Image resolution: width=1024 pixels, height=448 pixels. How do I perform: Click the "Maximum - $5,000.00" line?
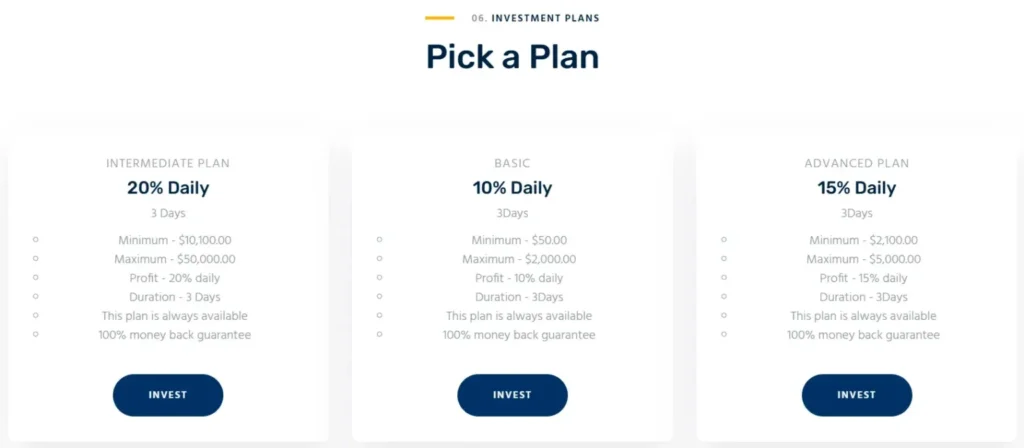863,259
